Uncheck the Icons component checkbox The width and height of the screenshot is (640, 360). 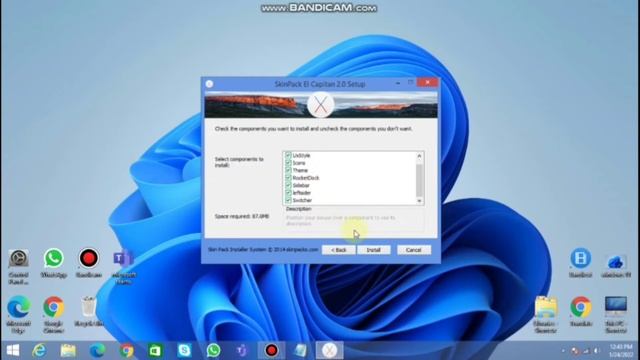click(x=288, y=163)
